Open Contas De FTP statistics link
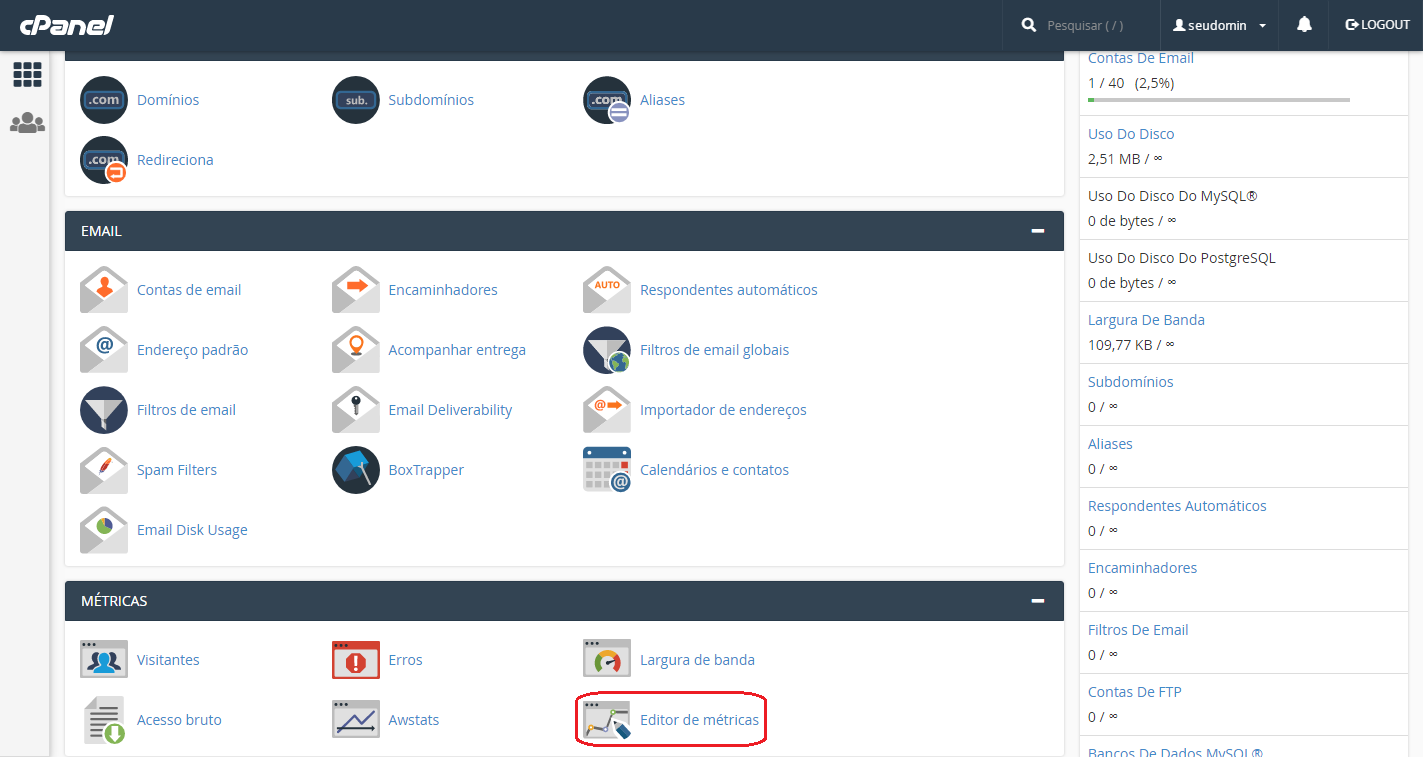The width and height of the screenshot is (1423, 757). click(x=1135, y=692)
